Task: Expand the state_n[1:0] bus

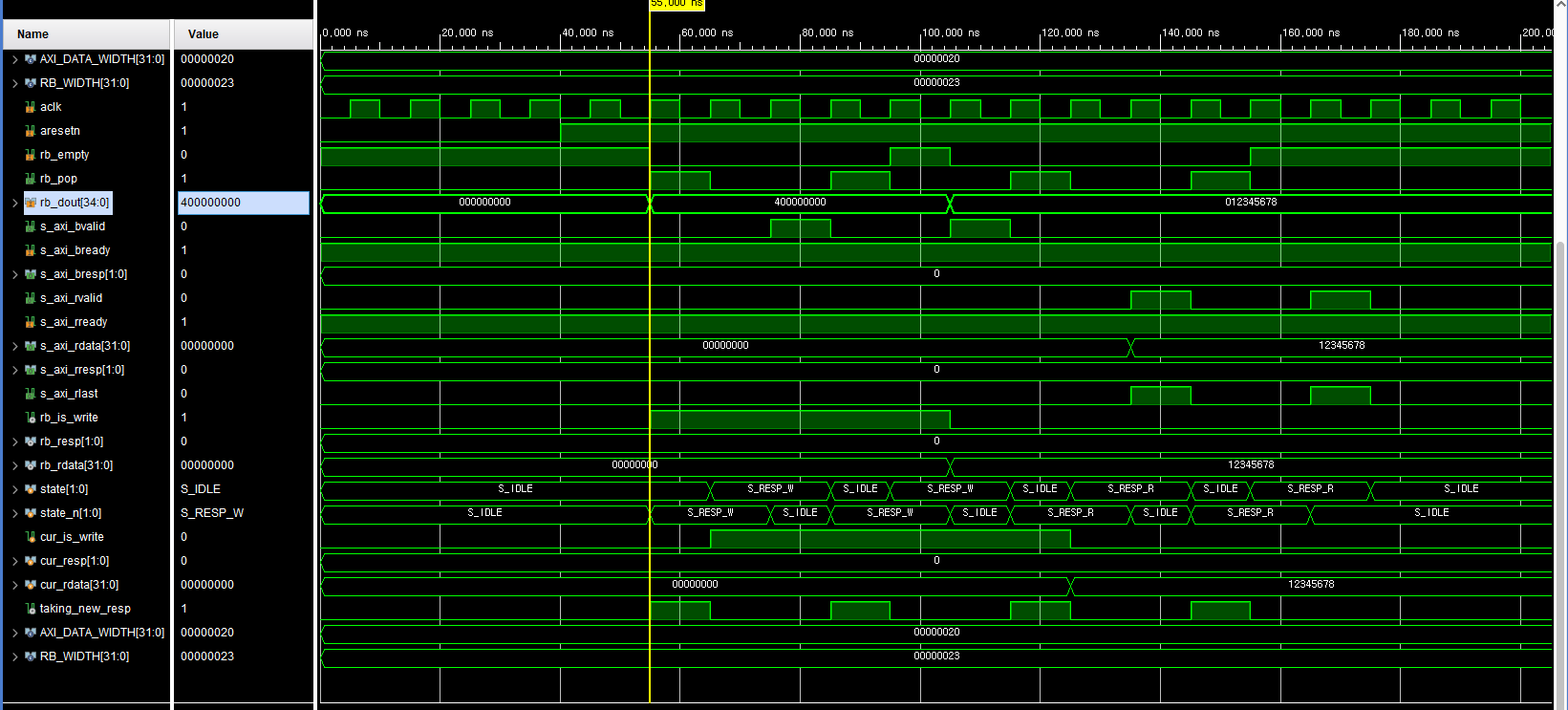Action: pyautogui.click(x=14, y=513)
